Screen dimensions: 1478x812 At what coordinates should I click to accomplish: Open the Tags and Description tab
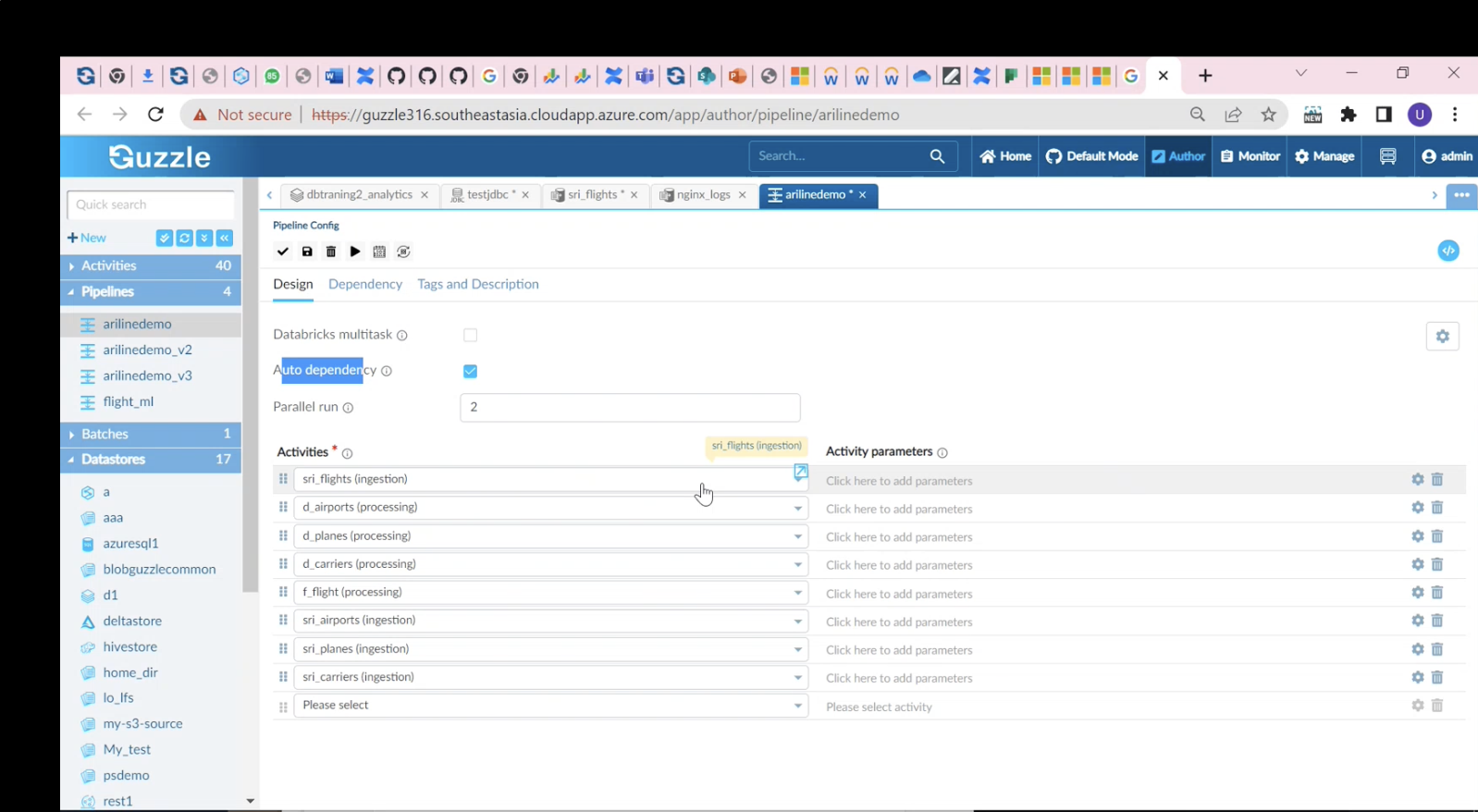click(x=477, y=284)
